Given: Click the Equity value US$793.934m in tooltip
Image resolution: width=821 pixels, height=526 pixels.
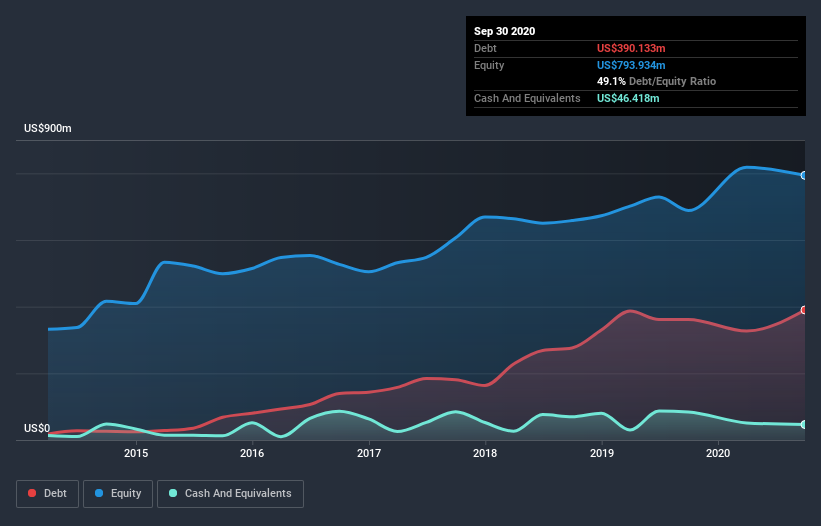Looking at the screenshot, I should coord(631,65).
